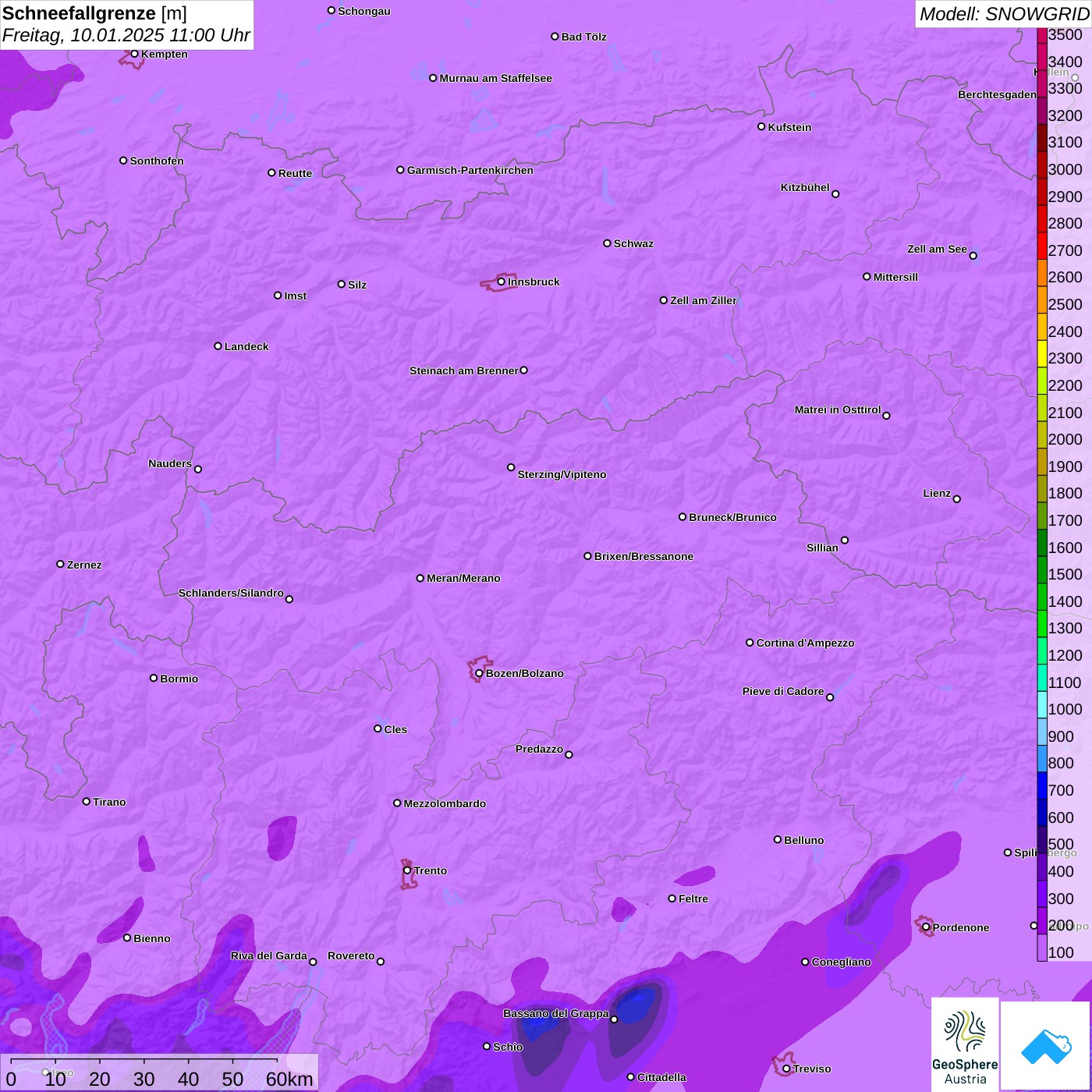Click the GeoSphere Austria logo
Image resolution: width=1092 pixels, height=1092 pixels.
[965, 1045]
